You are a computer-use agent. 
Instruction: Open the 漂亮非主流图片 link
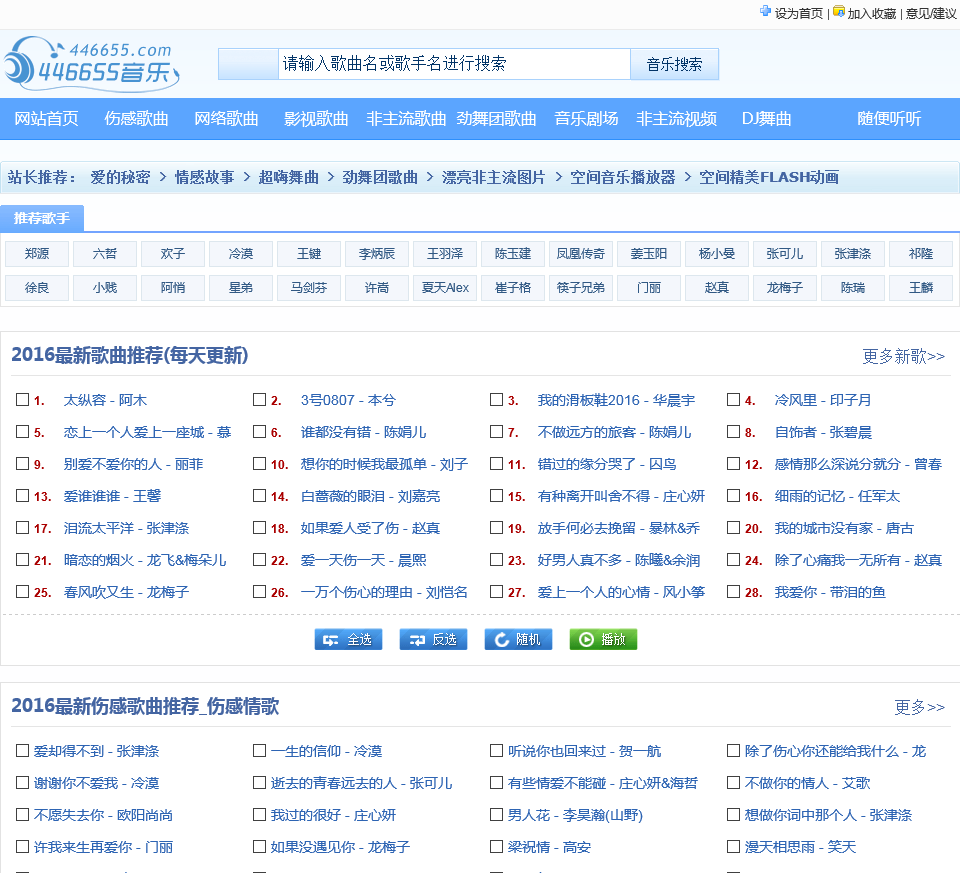click(493, 178)
